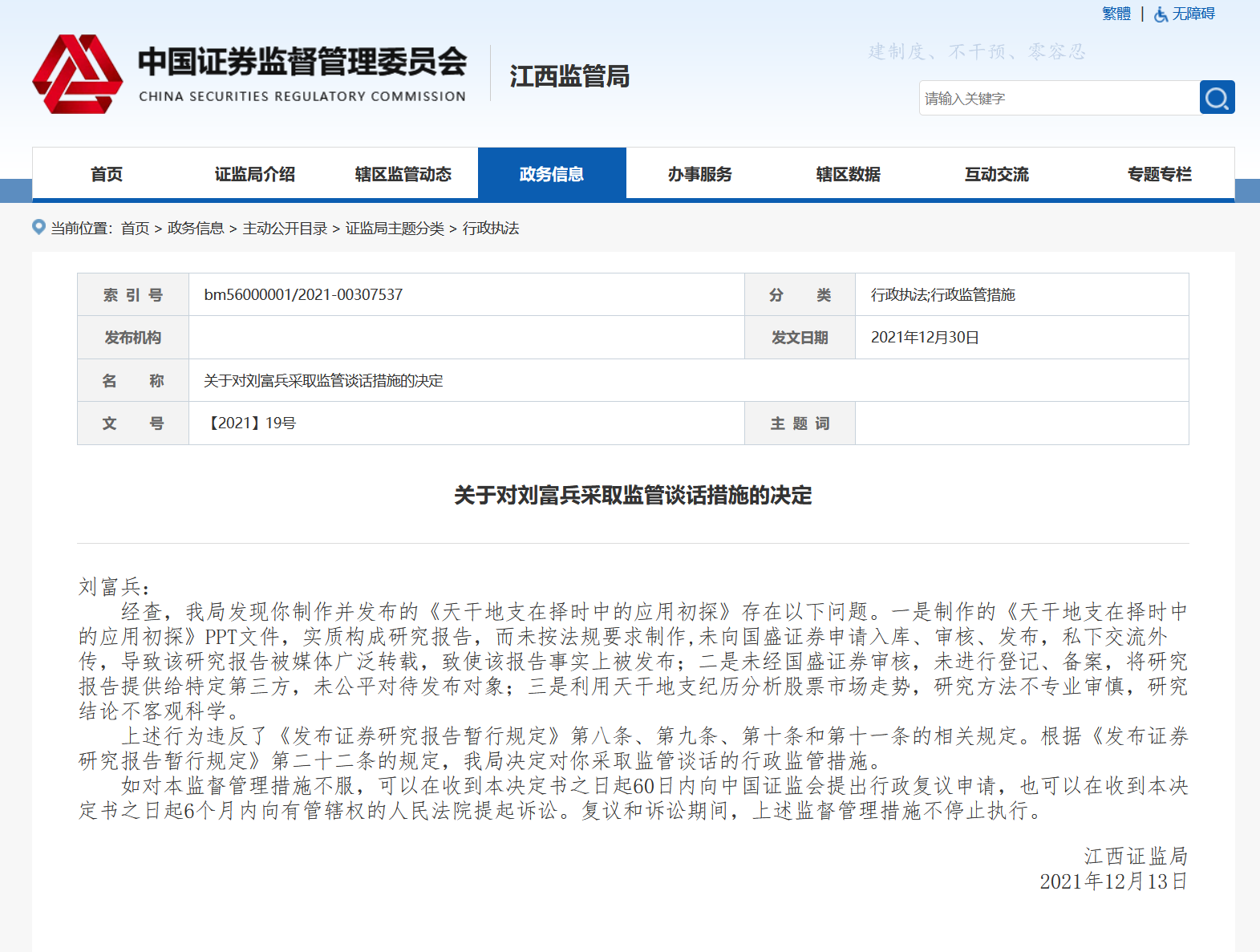This screenshot has height=952, width=1260.
Task: Click the signature 江西证监局
Action: click(1136, 857)
